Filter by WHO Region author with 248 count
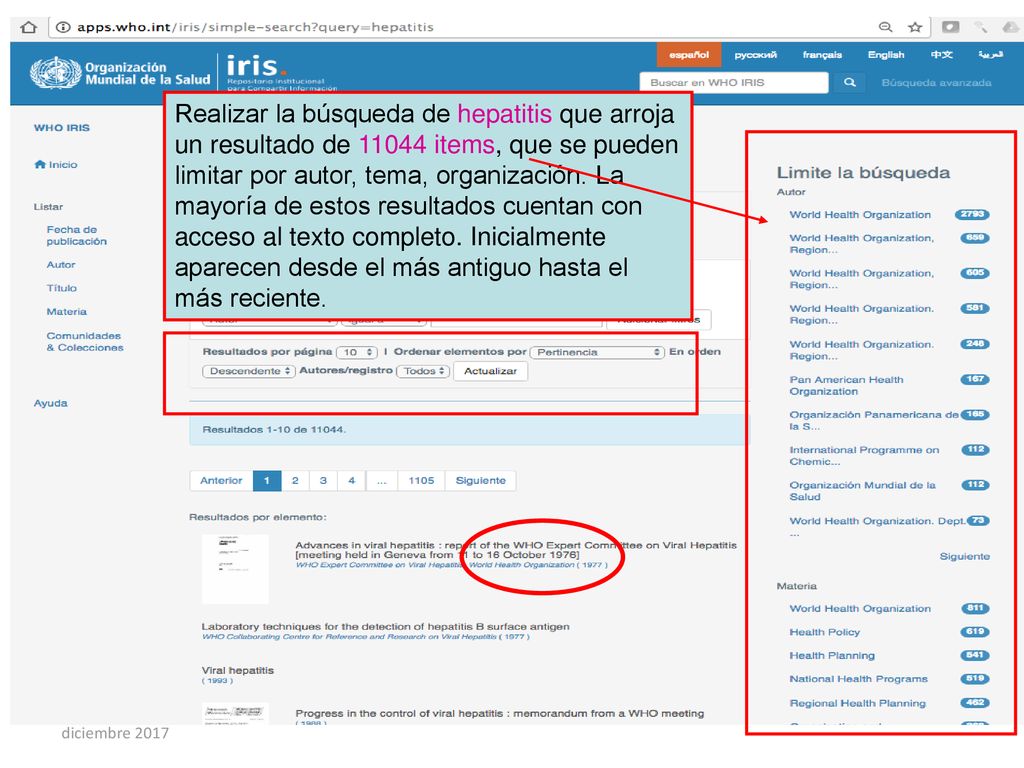1024x768 pixels. pyautogui.click(x=861, y=351)
